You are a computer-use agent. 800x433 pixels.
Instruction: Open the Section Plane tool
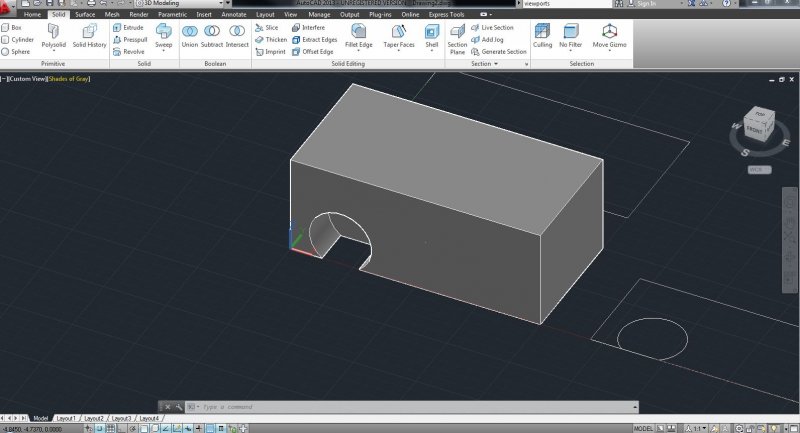point(457,38)
